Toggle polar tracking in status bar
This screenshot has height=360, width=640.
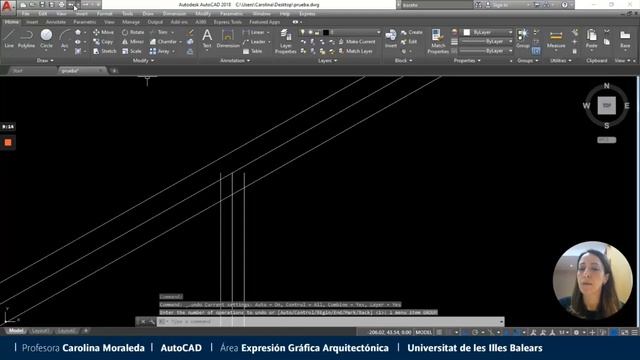(x=475, y=332)
